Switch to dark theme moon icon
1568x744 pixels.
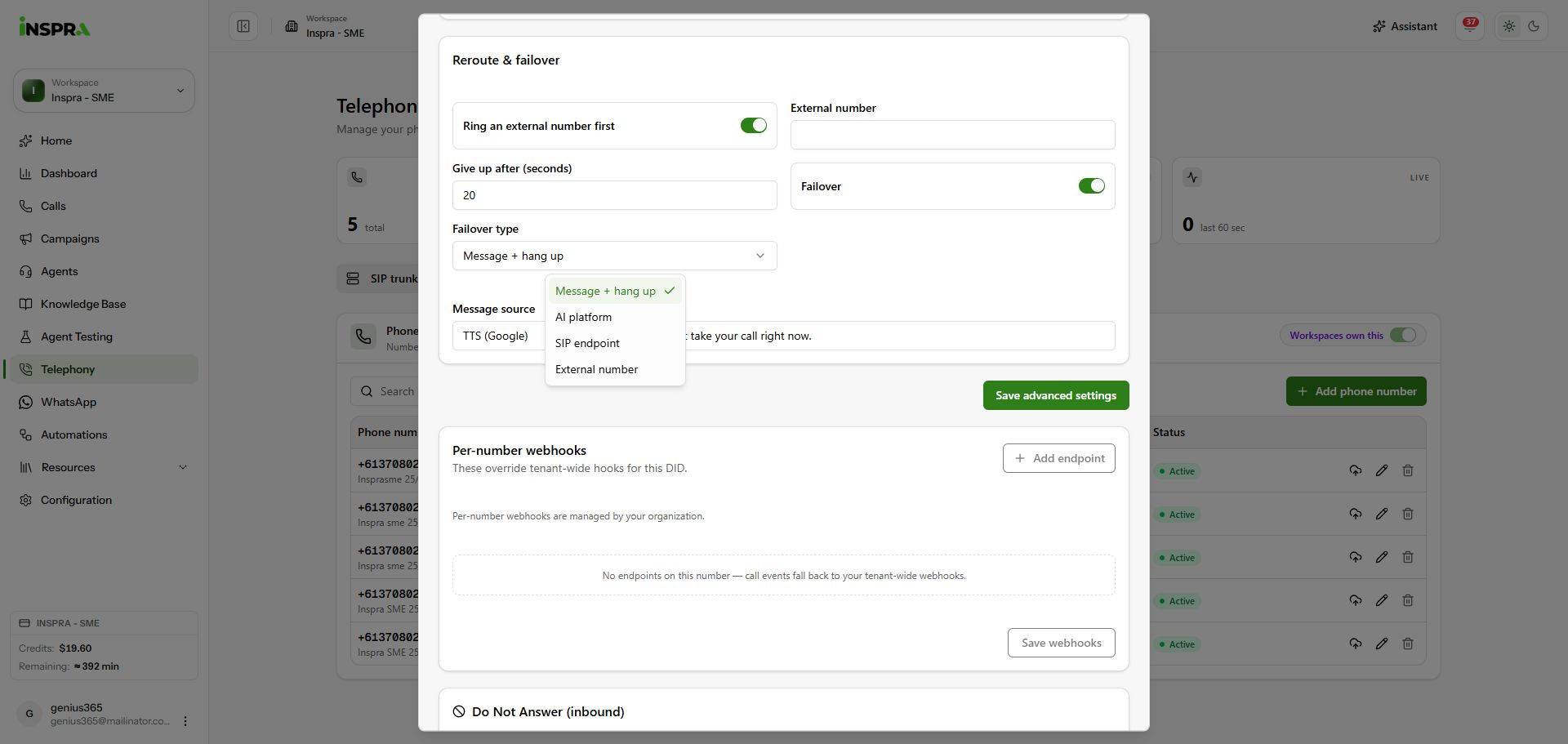point(1534,26)
